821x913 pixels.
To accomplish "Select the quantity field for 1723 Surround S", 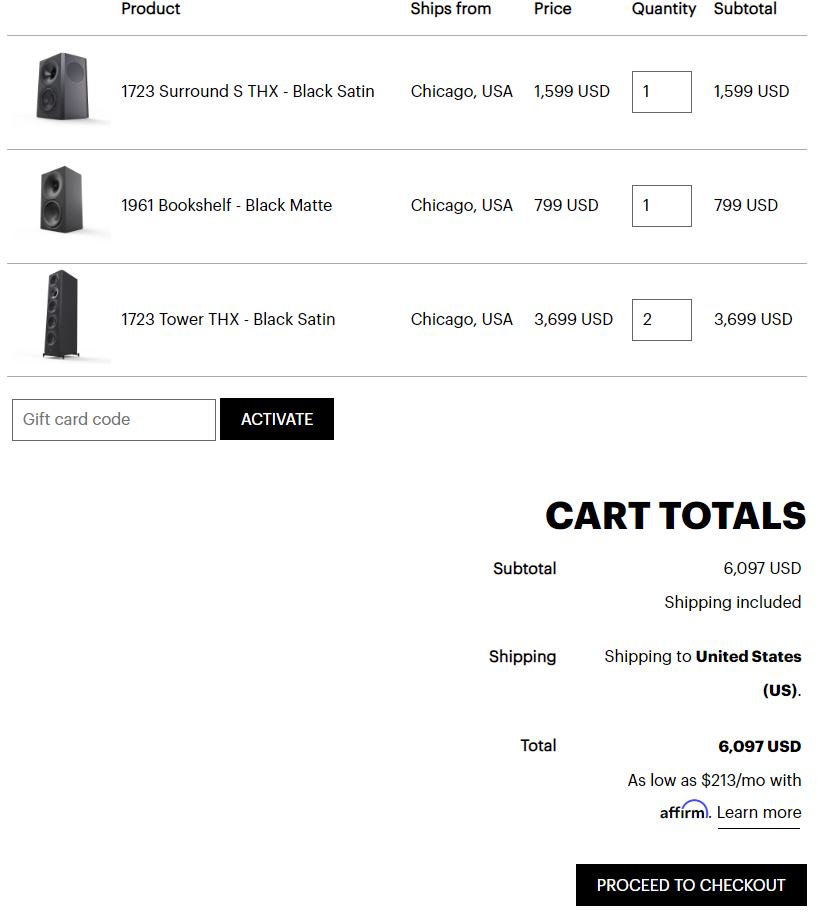I will tap(661, 92).
